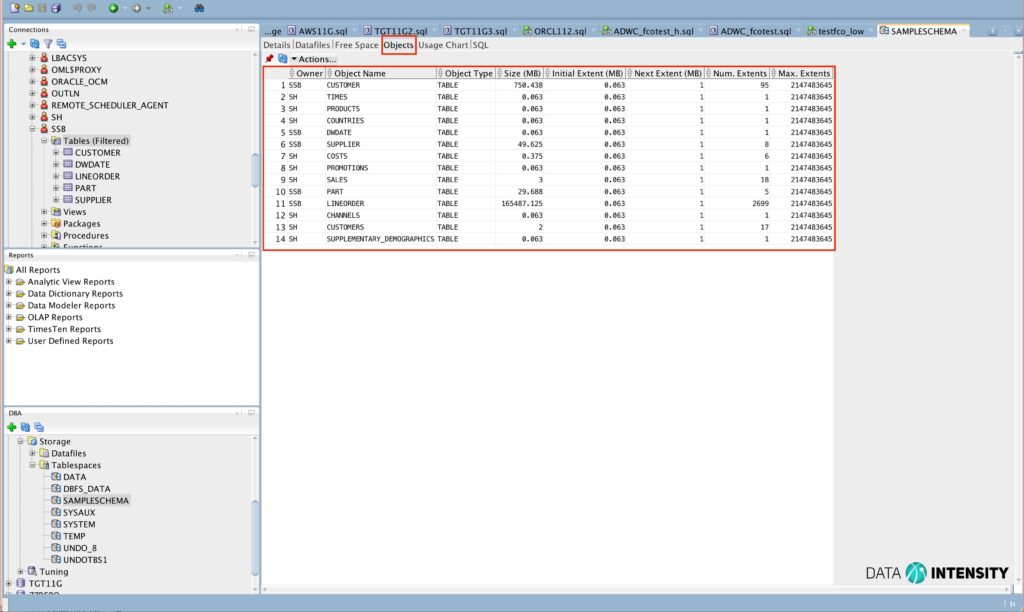Expand the Tuning node in DBA
The image size is (1024, 612).
(x=21, y=571)
